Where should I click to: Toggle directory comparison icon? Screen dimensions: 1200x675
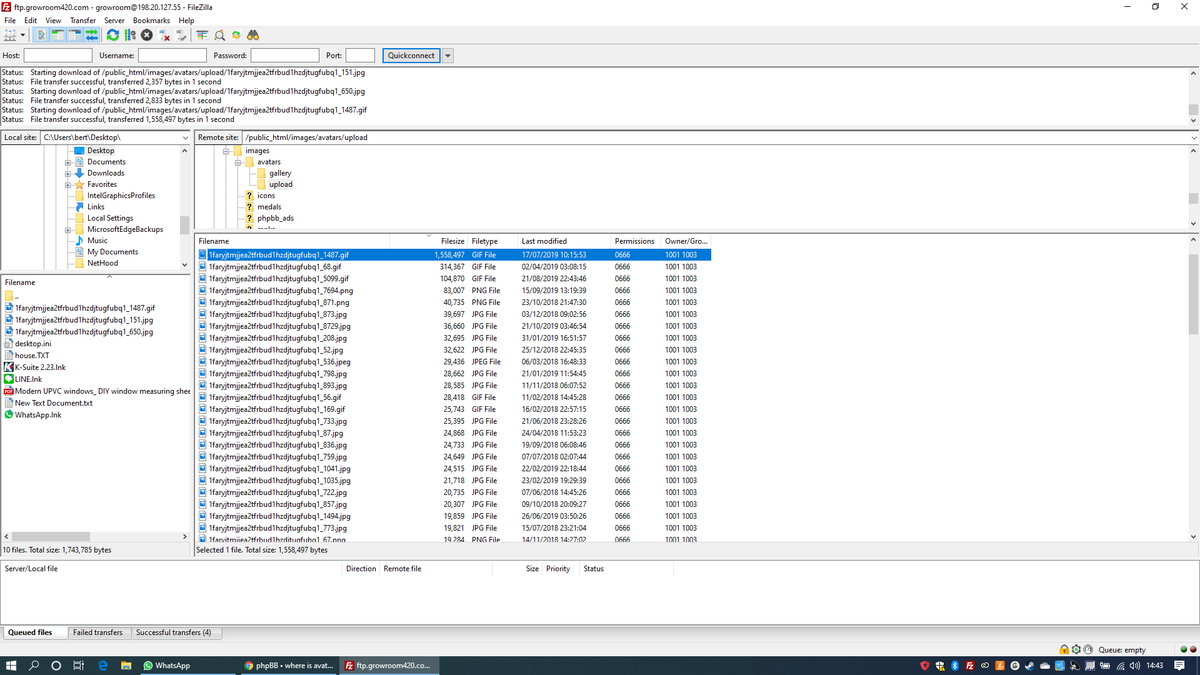(221, 34)
